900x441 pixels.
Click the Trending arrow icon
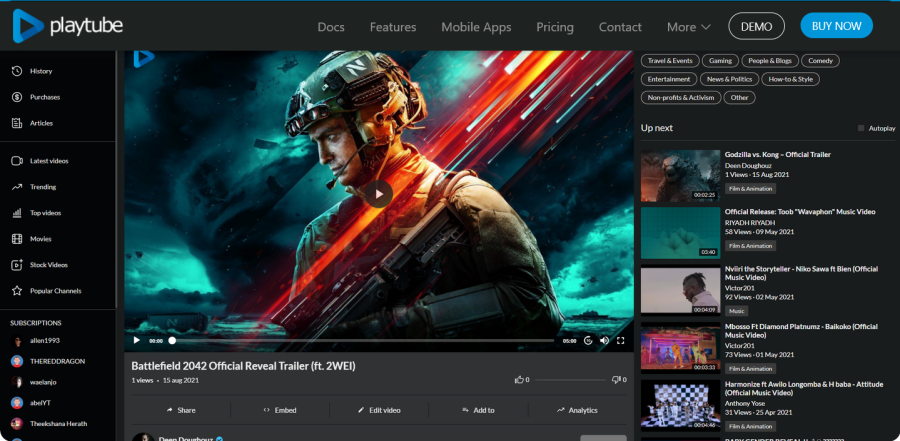[x=17, y=187]
